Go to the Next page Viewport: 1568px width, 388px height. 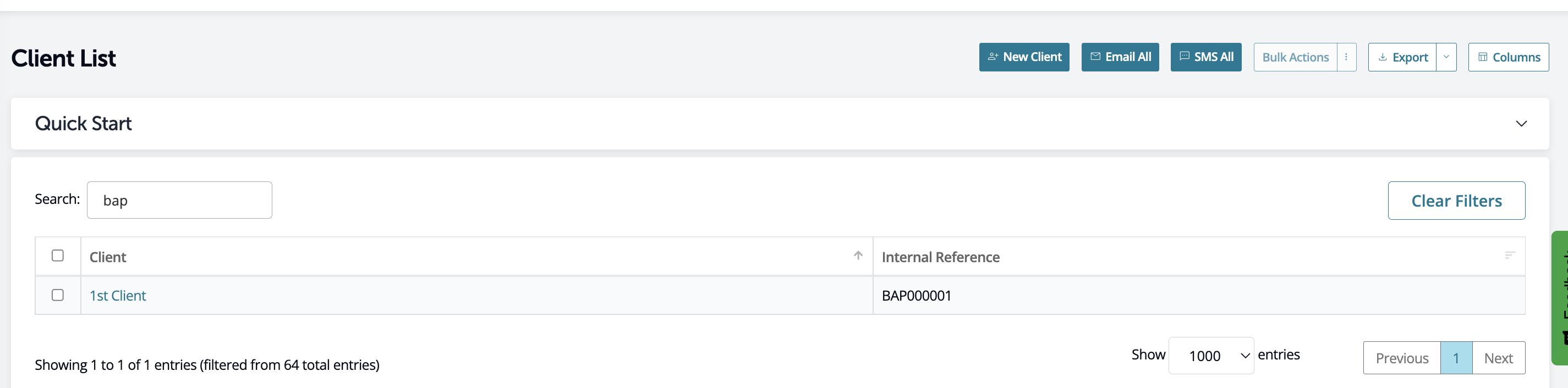point(1498,358)
